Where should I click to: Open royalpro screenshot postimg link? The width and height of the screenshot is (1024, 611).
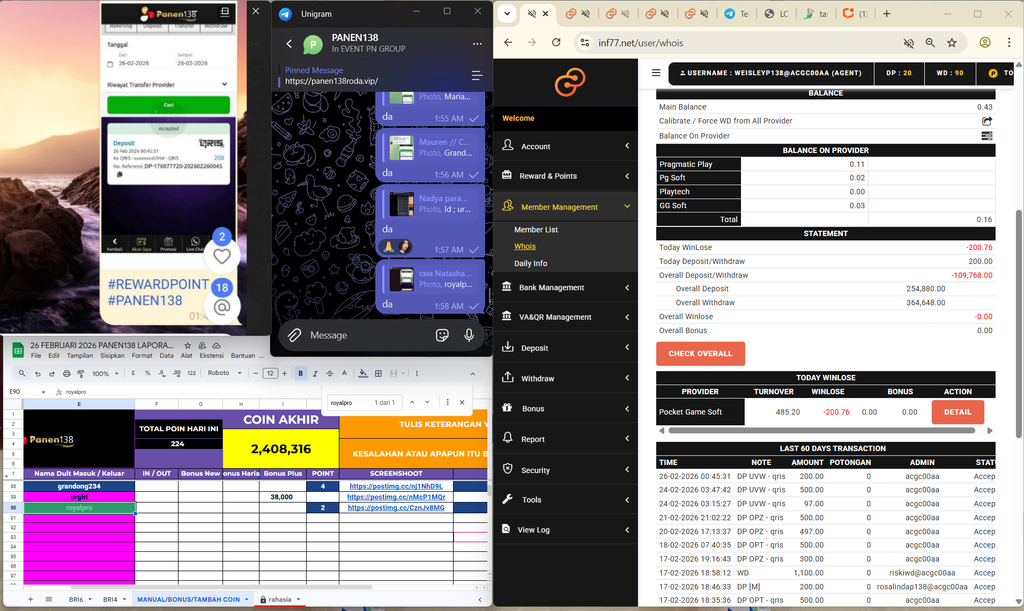(x=396, y=507)
